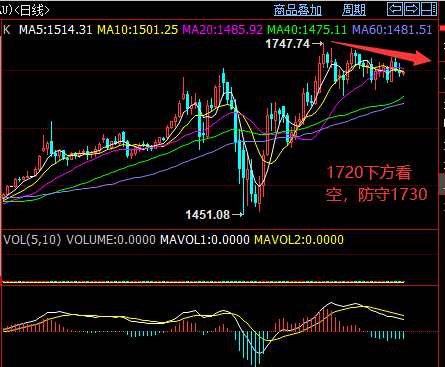The height and width of the screenshot is (367, 445).
Task: Click the VOLUME:0.0000 value
Action: coord(111,240)
